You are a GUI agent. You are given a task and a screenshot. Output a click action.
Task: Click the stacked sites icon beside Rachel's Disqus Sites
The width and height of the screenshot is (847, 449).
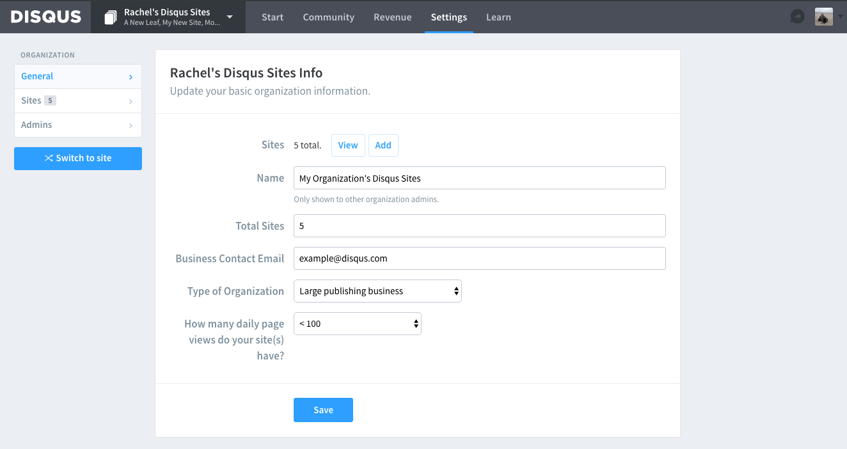pos(110,17)
